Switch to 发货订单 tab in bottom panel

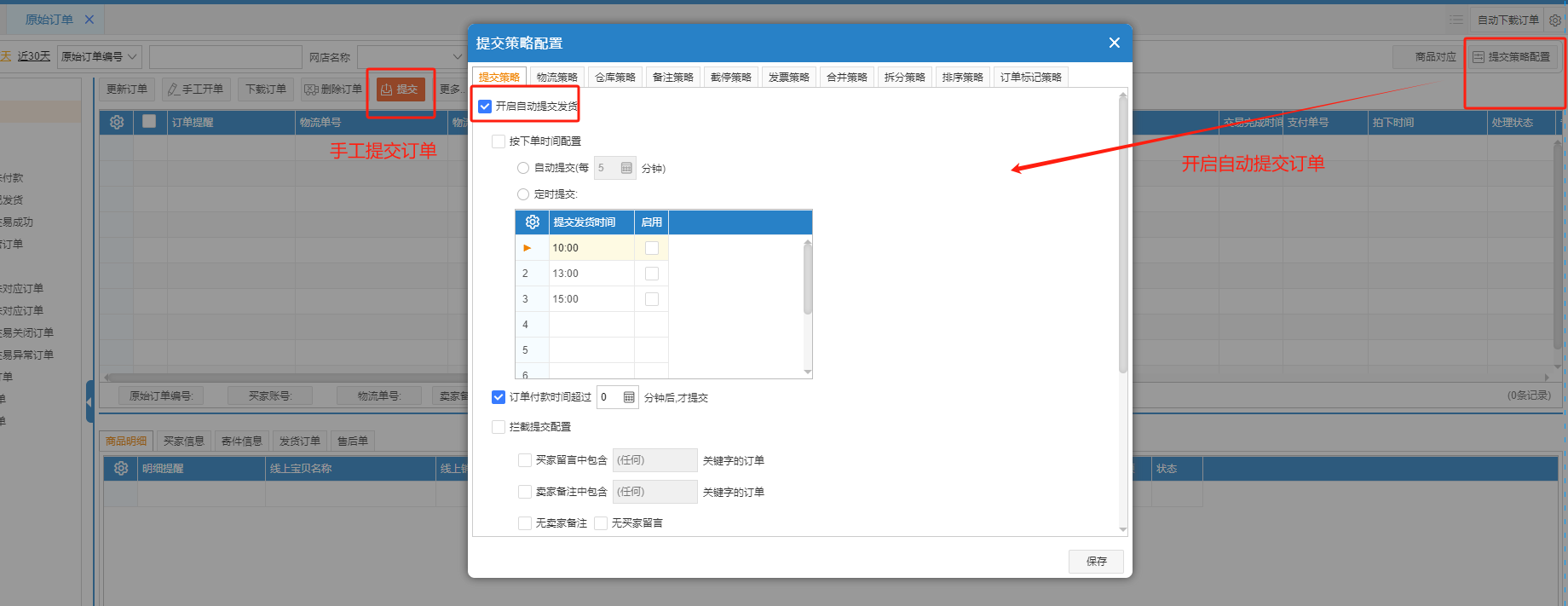300,442
